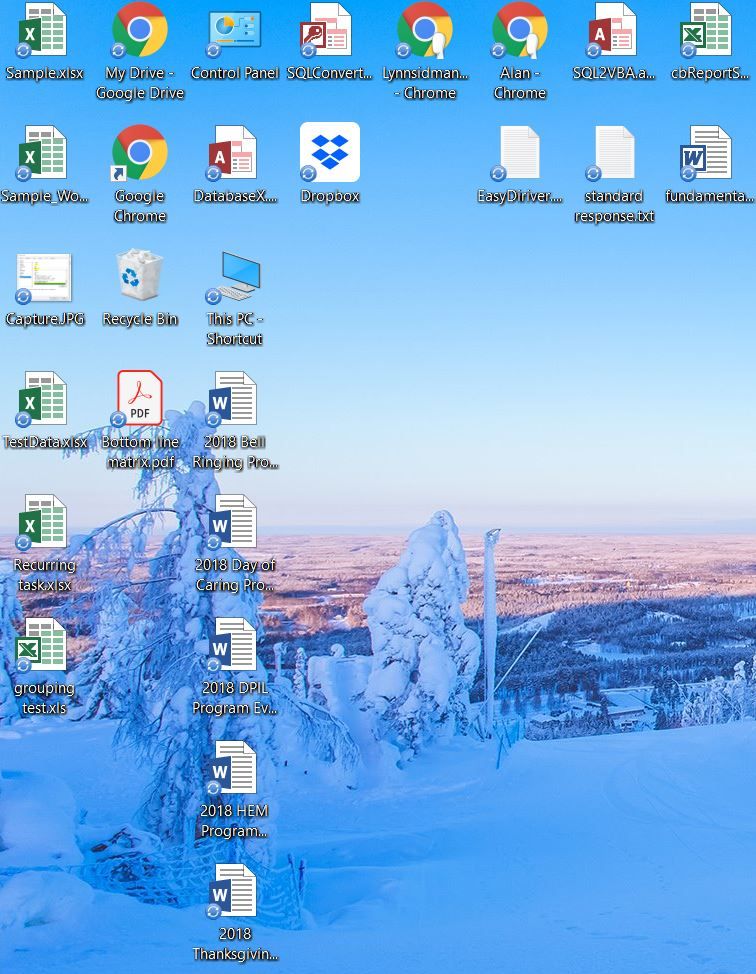This screenshot has width=756, height=974.
Task: Select the Alan - Chrome profile shortcut
Action: pyautogui.click(x=520, y=31)
